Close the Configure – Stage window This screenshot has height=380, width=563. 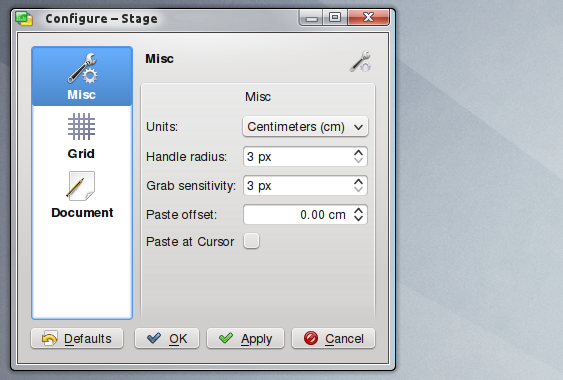point(368,18)
